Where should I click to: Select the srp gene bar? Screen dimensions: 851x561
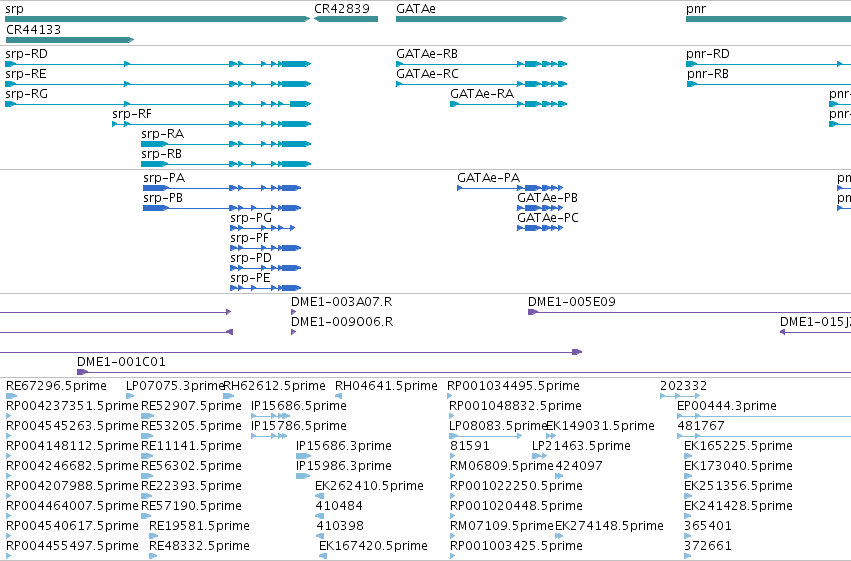[x=157, y=19]
